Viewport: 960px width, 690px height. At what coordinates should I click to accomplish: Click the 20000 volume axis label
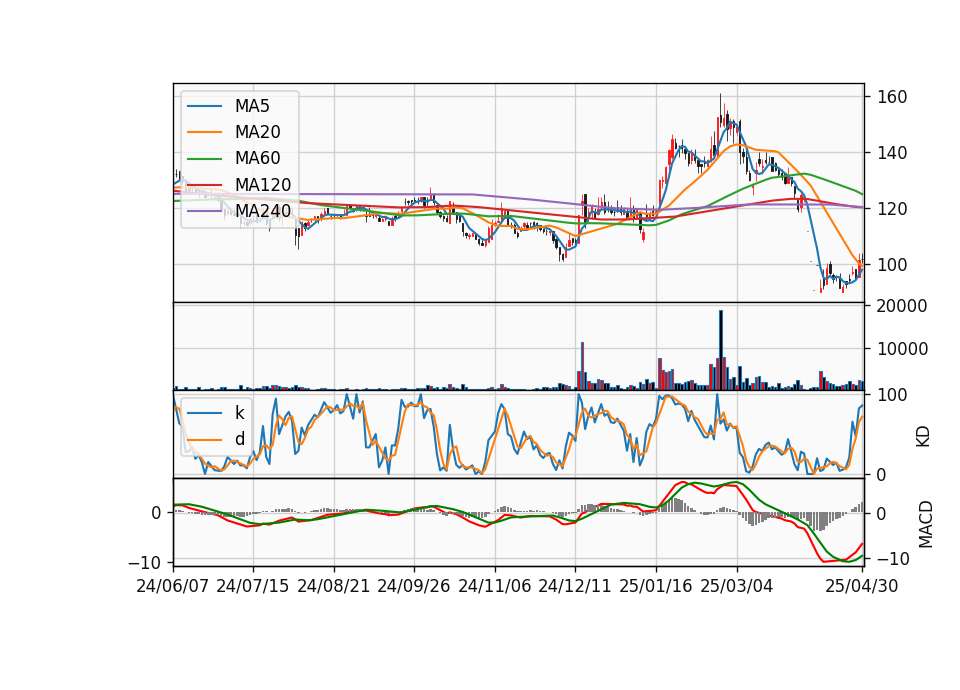point(902,306)
